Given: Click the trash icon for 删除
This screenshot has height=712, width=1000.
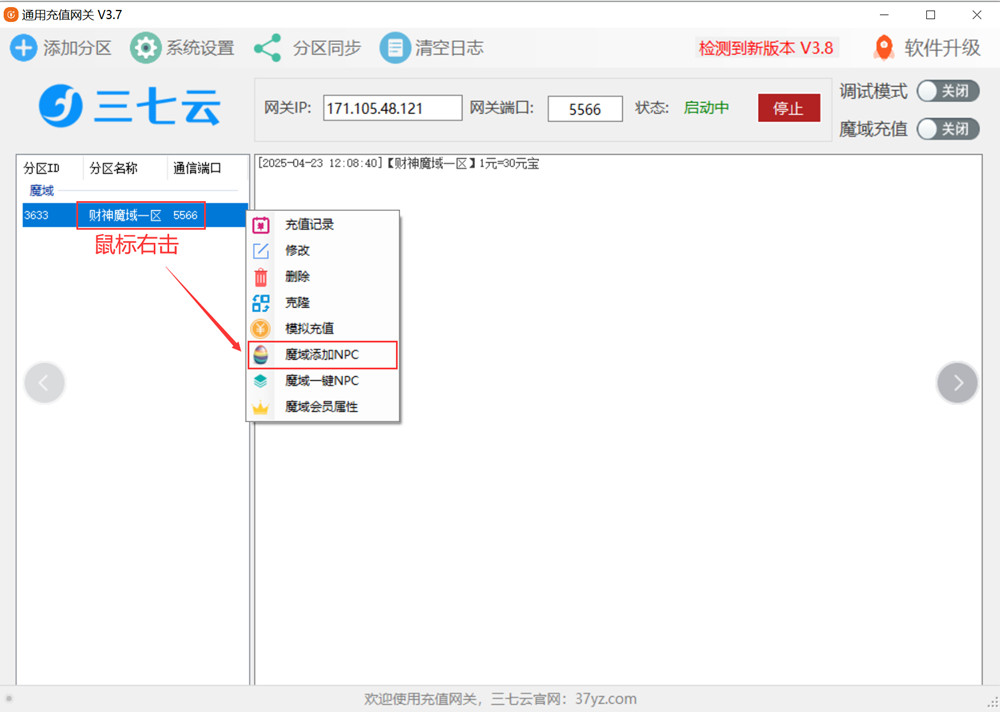Looking at the screenshot, I should 261,277.
